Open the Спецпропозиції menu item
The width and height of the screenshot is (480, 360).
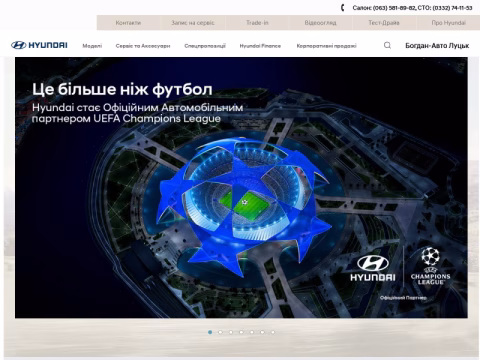coord(205,46)
